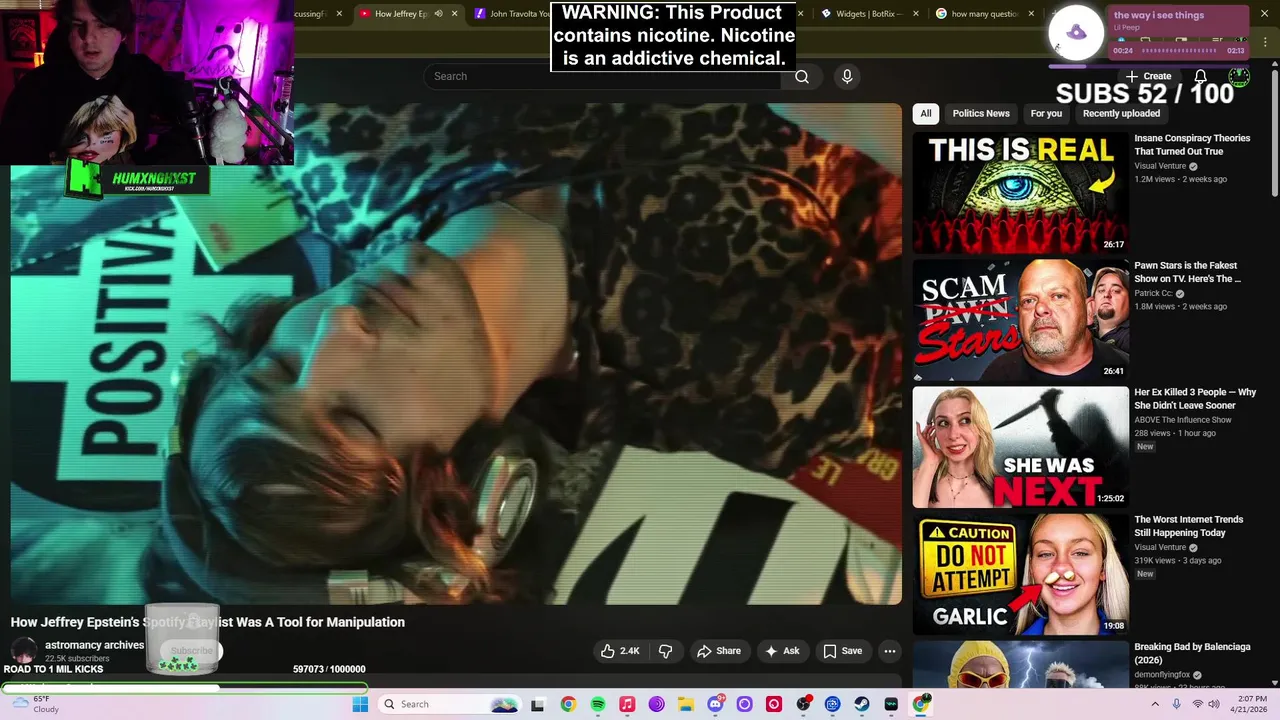Open Patrick Cc channel name
This screenshot has height=720, width=1280.
tap(1153, 293)
